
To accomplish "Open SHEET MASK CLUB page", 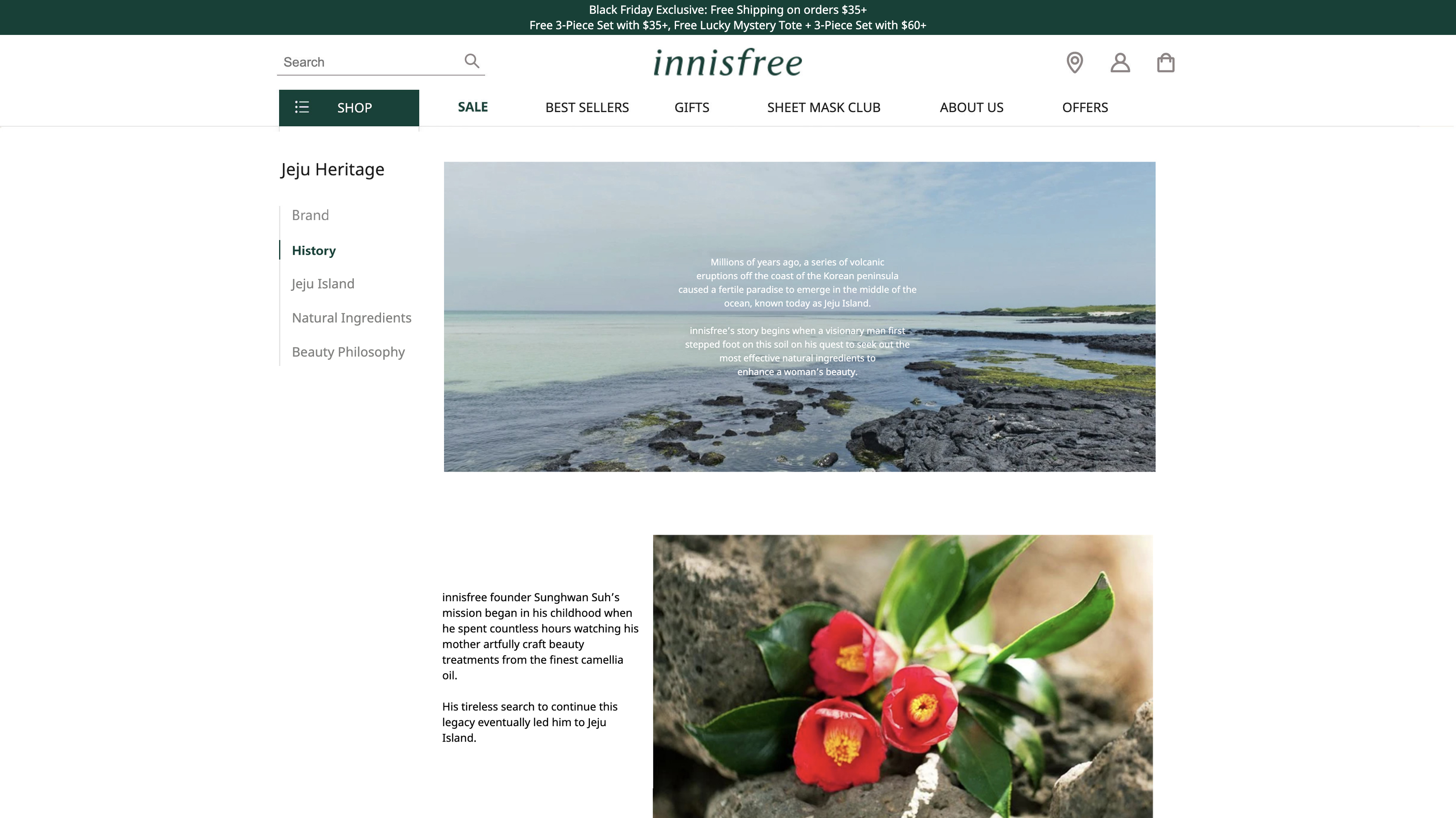I will [823, 107].
